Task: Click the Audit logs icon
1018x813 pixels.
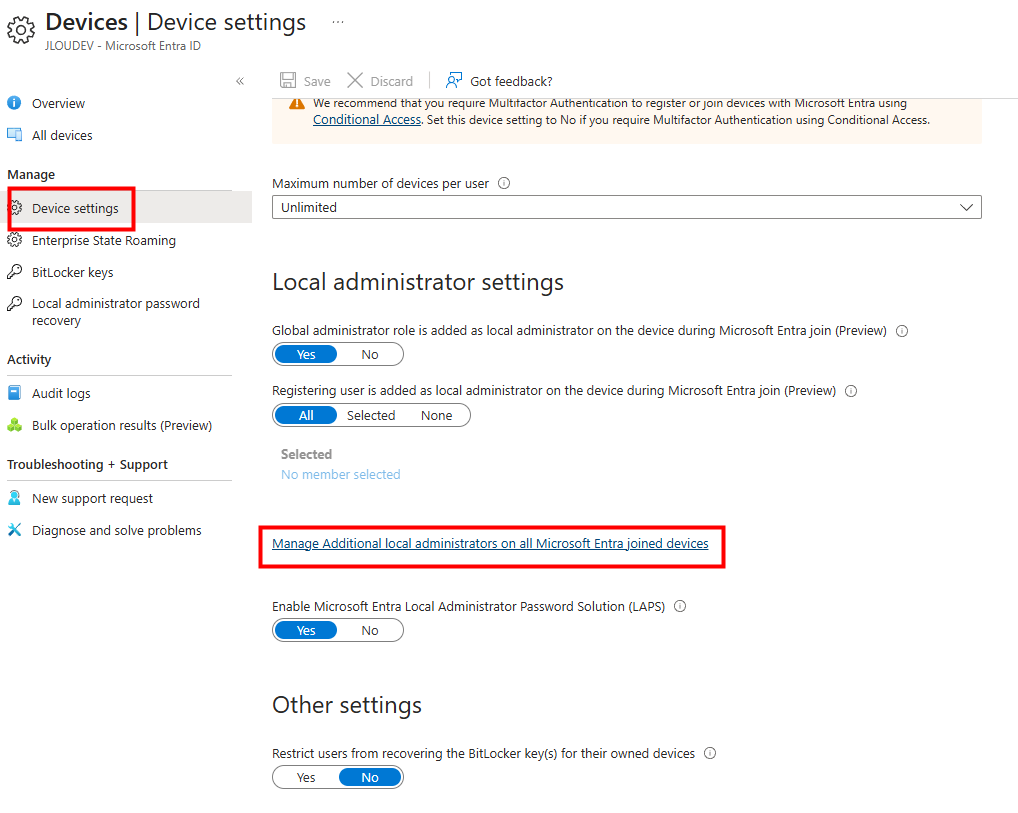Action: (14, 393)
